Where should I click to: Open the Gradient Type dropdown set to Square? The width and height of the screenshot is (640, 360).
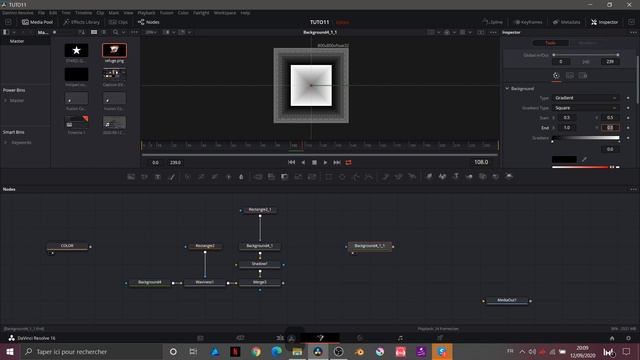pyautogui.click(x=585, y=108)
